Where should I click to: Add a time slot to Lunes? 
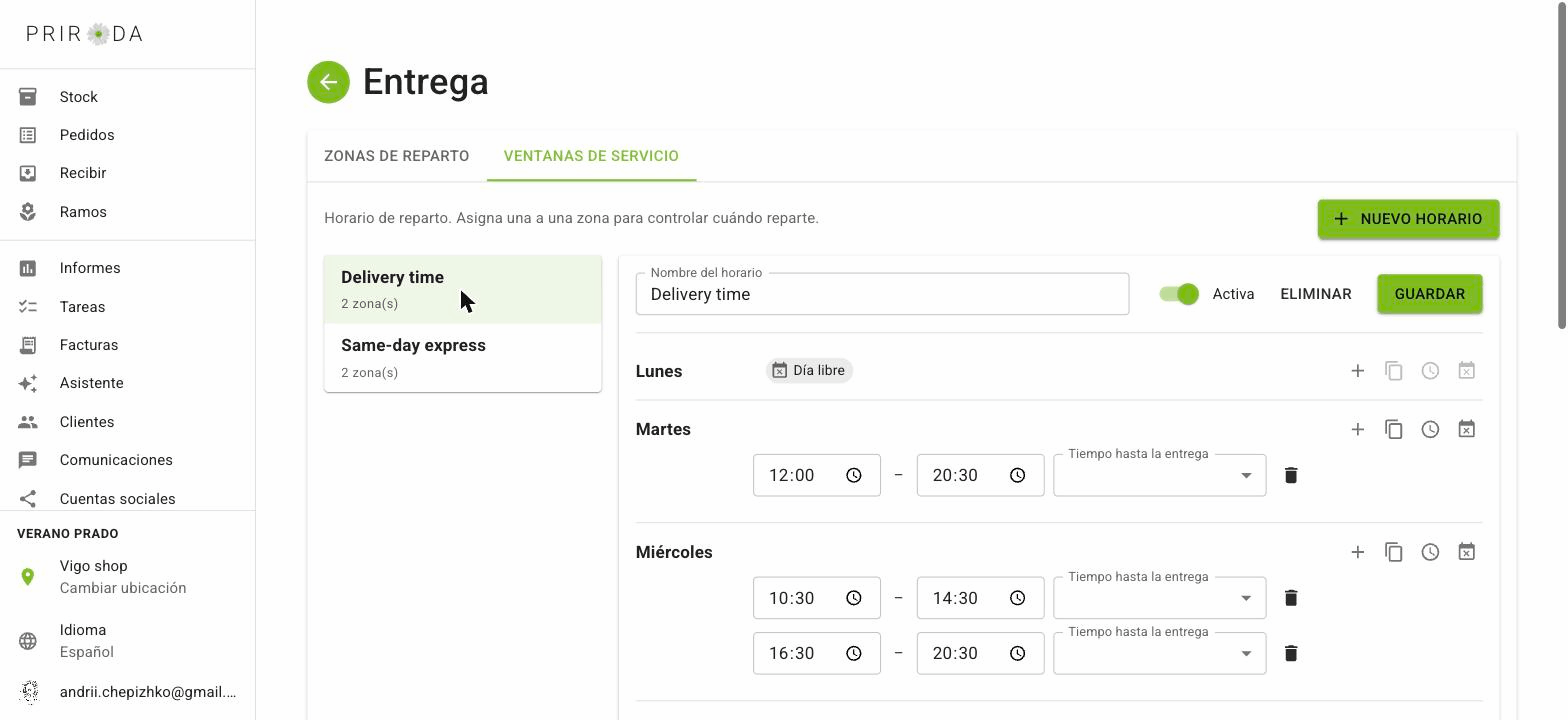pos(1357,371)
